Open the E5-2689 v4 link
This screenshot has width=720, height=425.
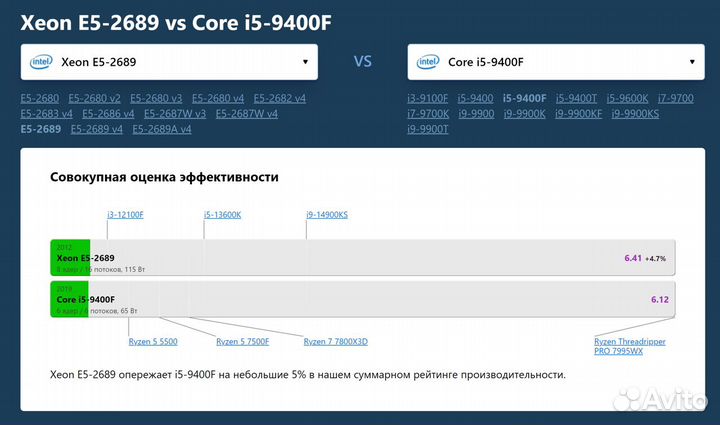coord(96,129)
